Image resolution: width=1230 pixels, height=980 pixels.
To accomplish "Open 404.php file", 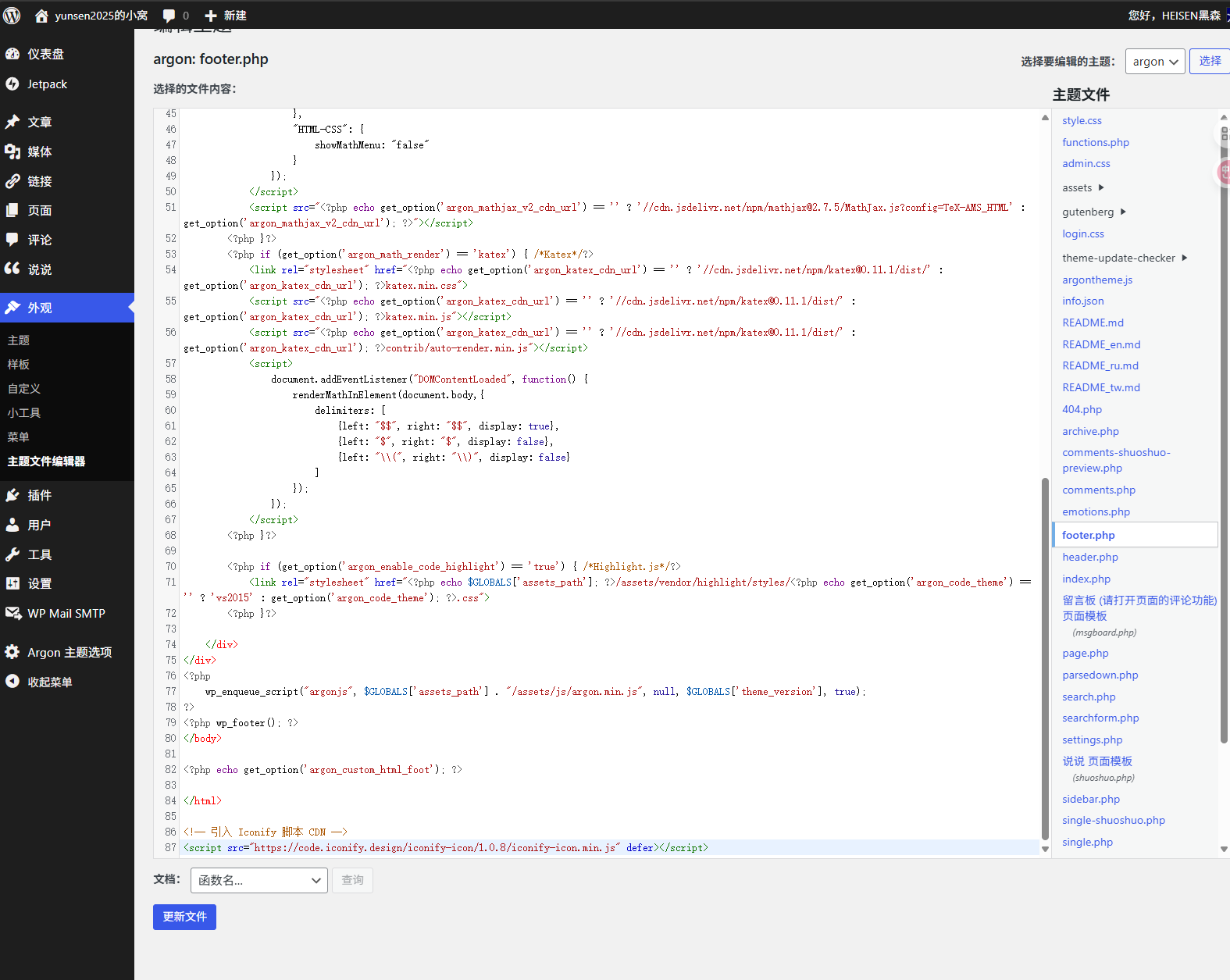I will click(x=1082, y=409).
